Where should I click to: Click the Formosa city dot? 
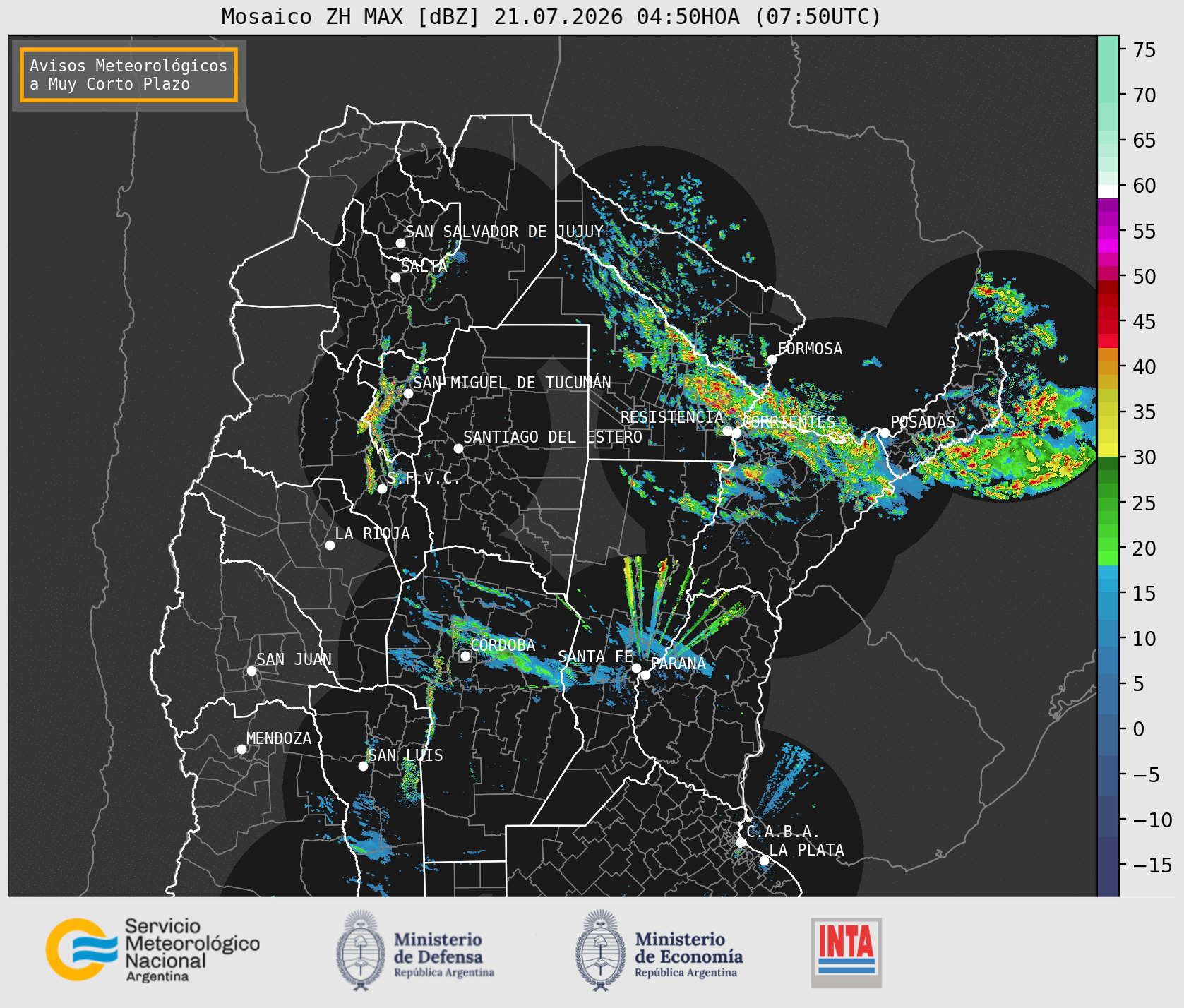click(x=772, y=359)
